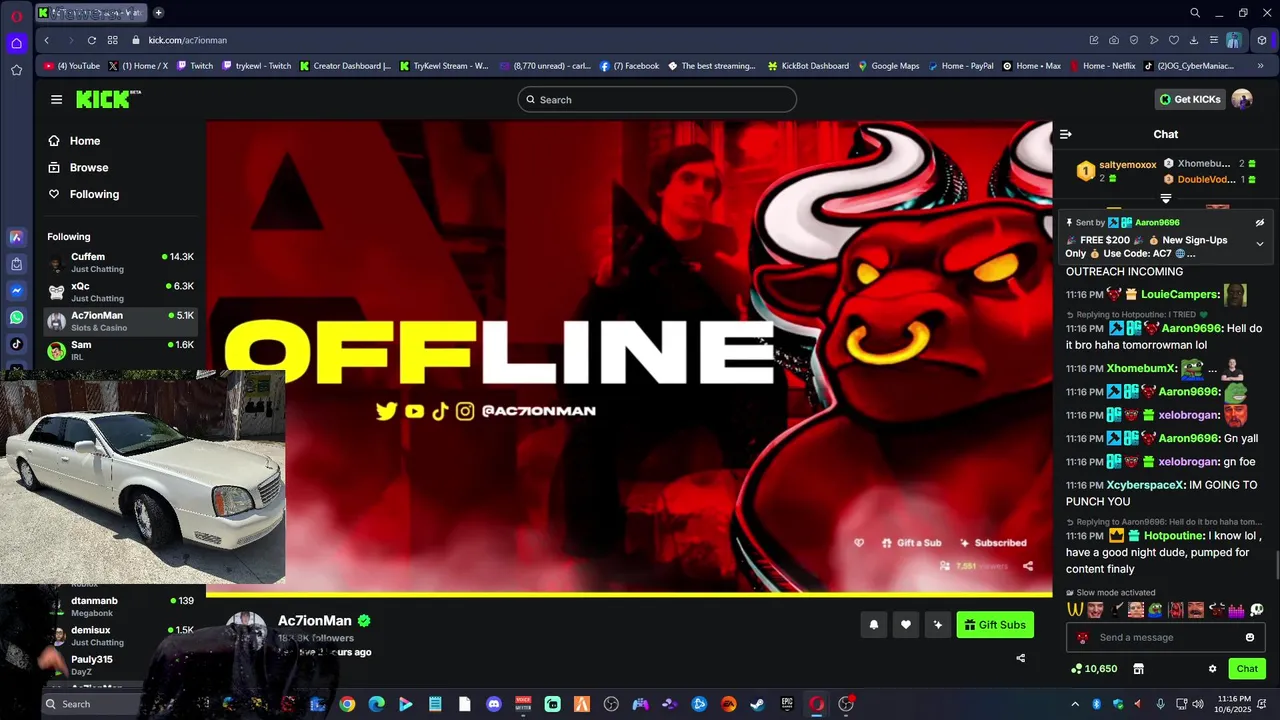
Task: Click the sparkle subscribe button
Action: 938,625
